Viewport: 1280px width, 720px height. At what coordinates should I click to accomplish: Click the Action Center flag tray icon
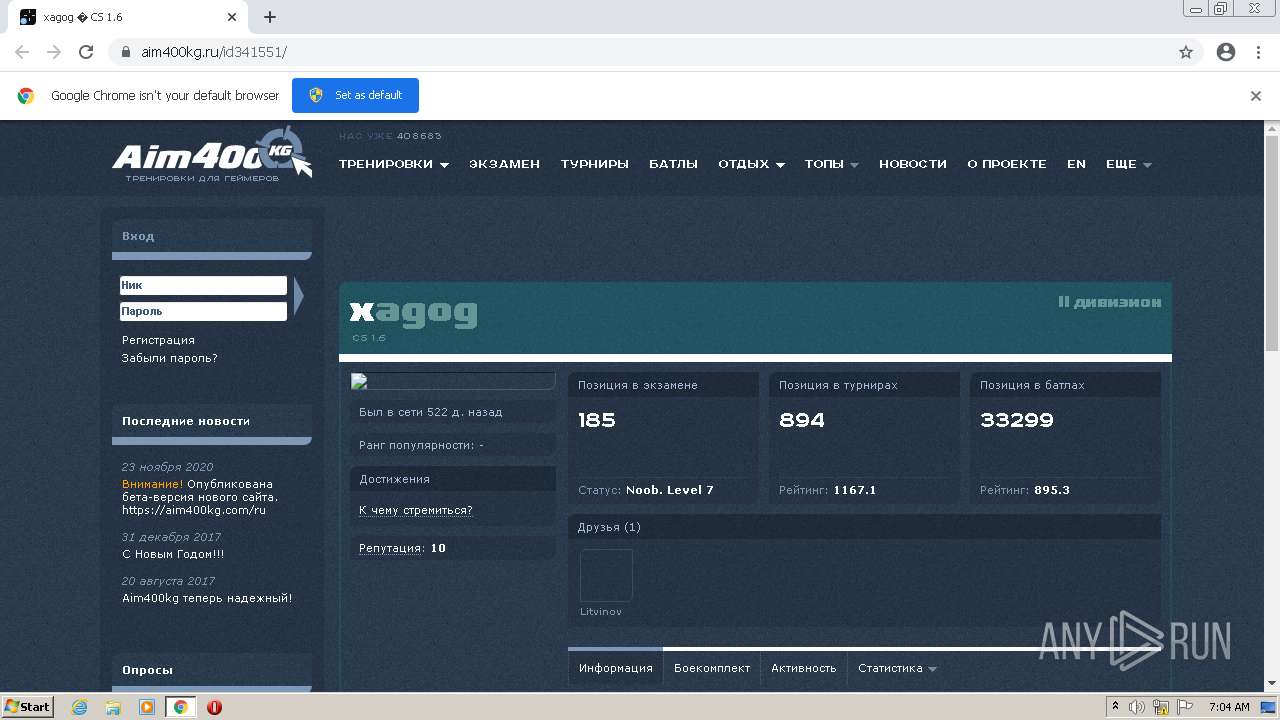tap(1185, 707)
